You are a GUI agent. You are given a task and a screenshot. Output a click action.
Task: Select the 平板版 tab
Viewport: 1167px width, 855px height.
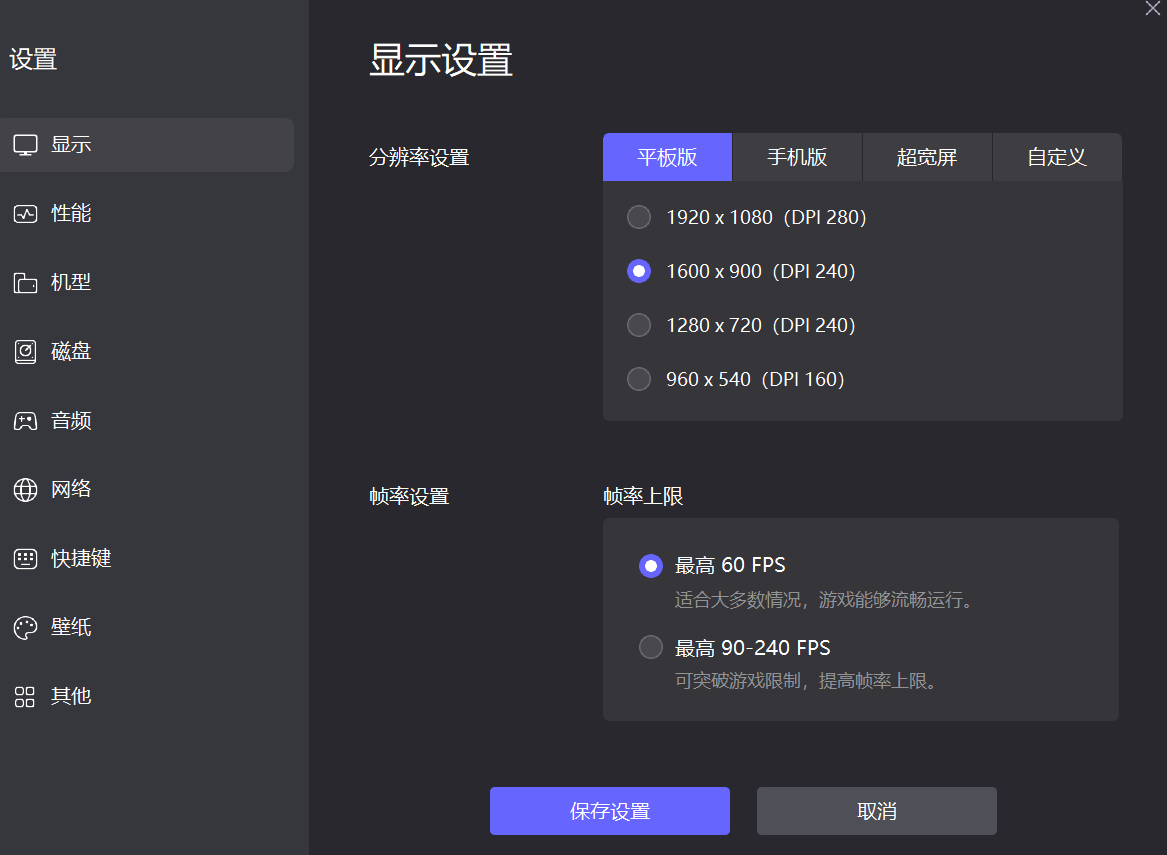(x=667, y=157)
